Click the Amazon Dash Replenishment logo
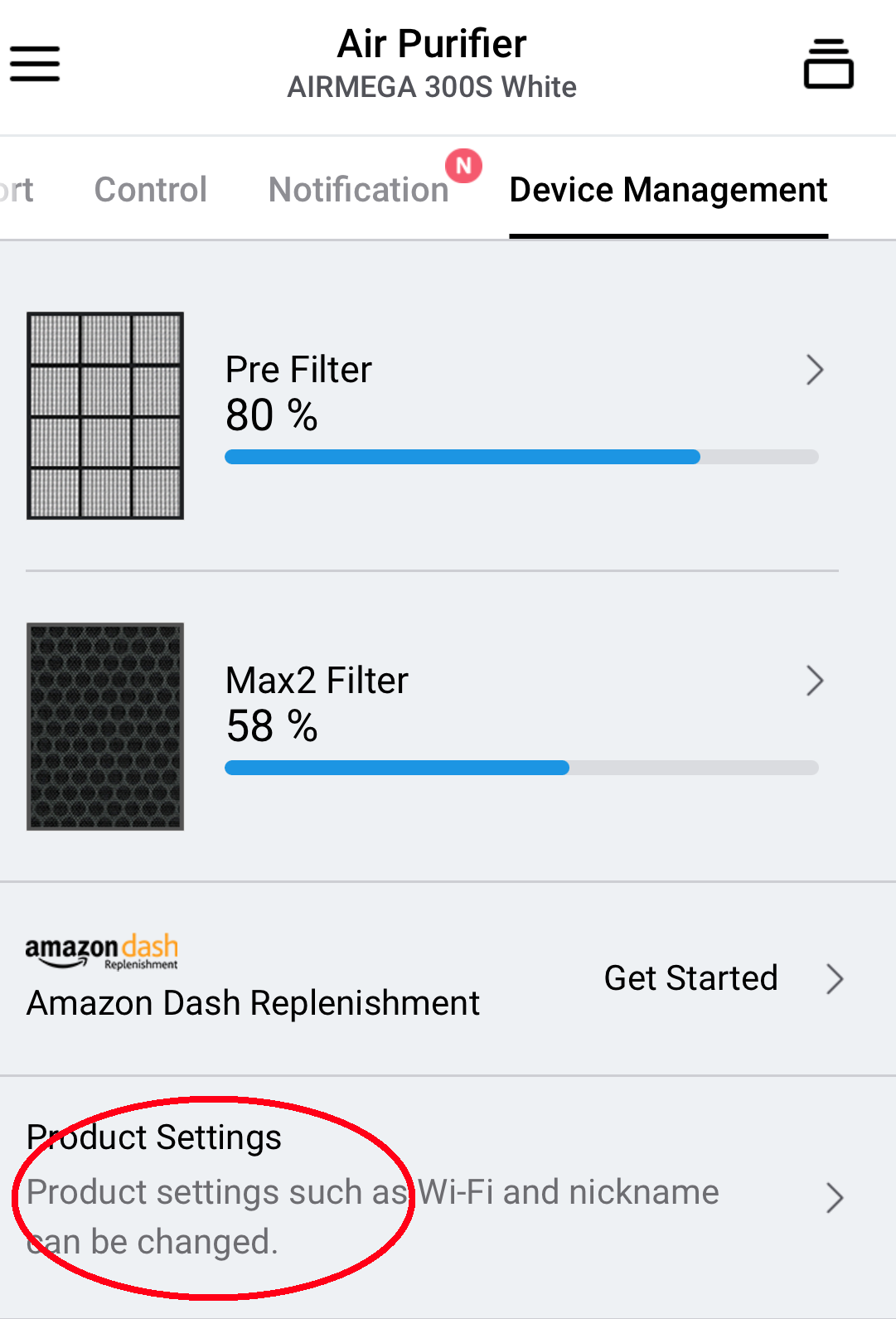The width and height of the screenshot is (896, 1319). pos(102,952)
